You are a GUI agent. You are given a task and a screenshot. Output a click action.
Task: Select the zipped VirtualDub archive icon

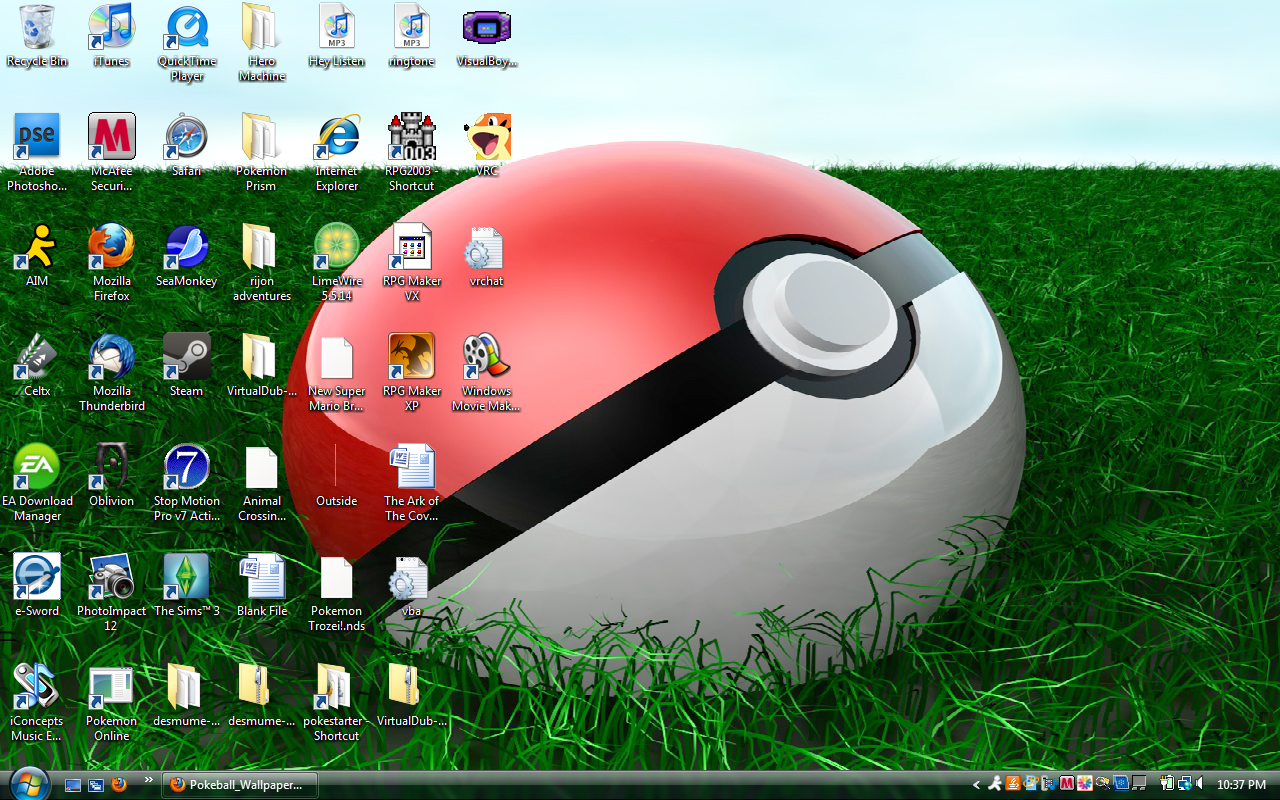coord(411,696)
